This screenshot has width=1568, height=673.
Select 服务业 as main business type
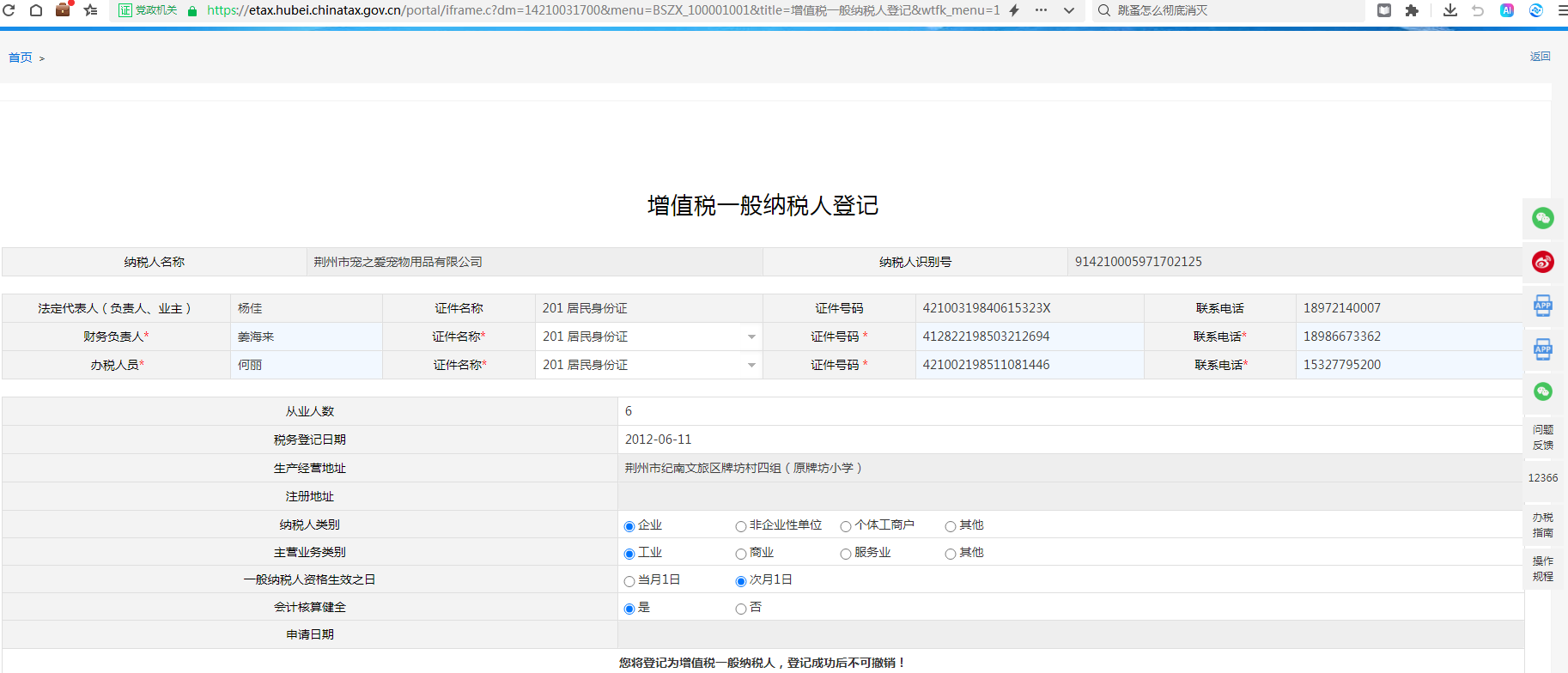click(x=846, y=554)
